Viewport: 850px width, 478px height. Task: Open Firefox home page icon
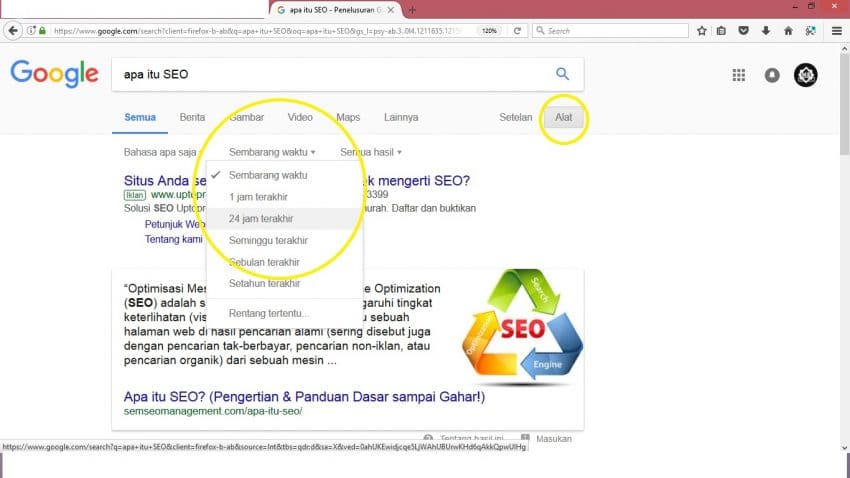pyautogui.click(x=788, y=31)
